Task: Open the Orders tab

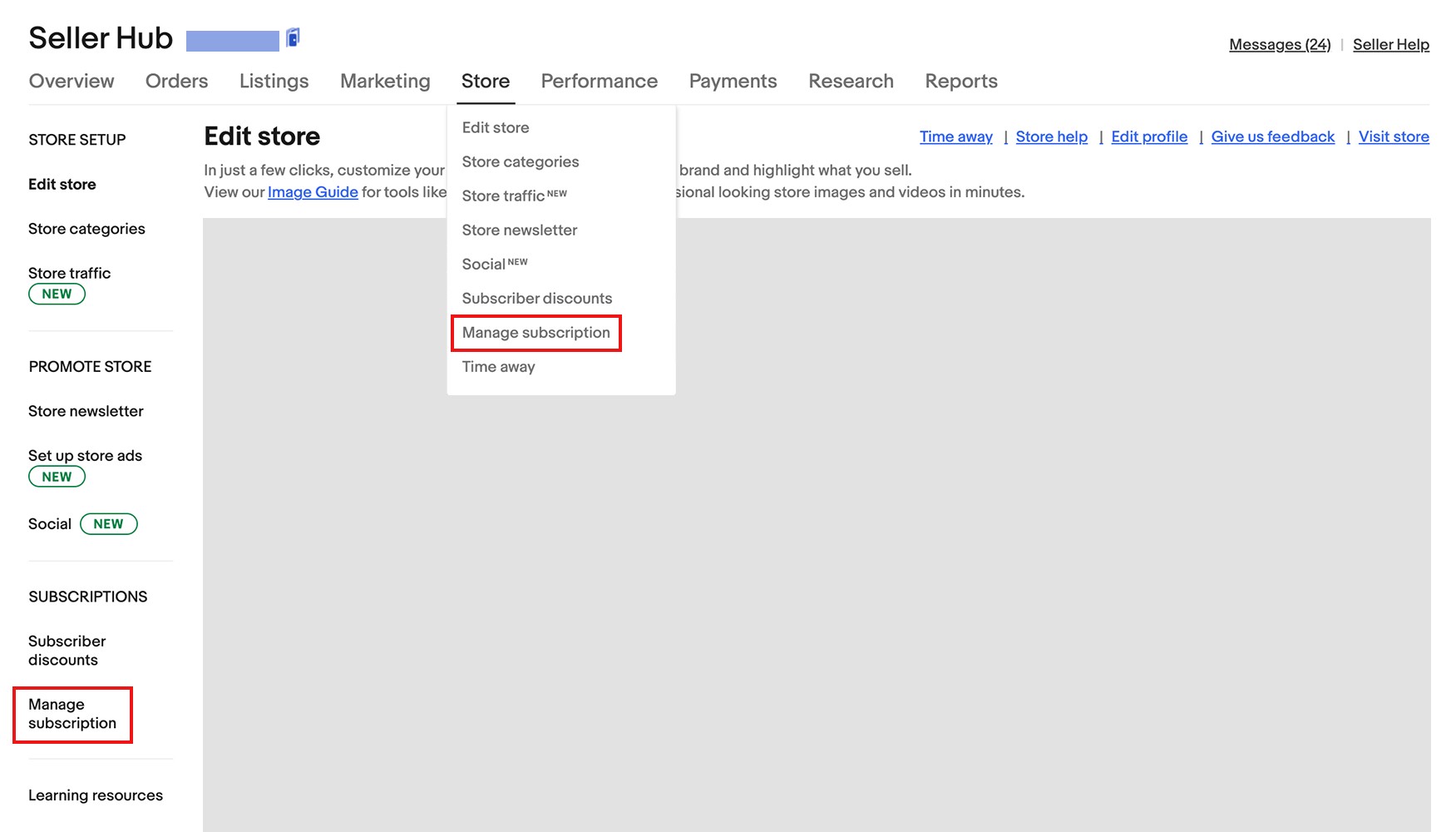Action: [x=177, y=81]
